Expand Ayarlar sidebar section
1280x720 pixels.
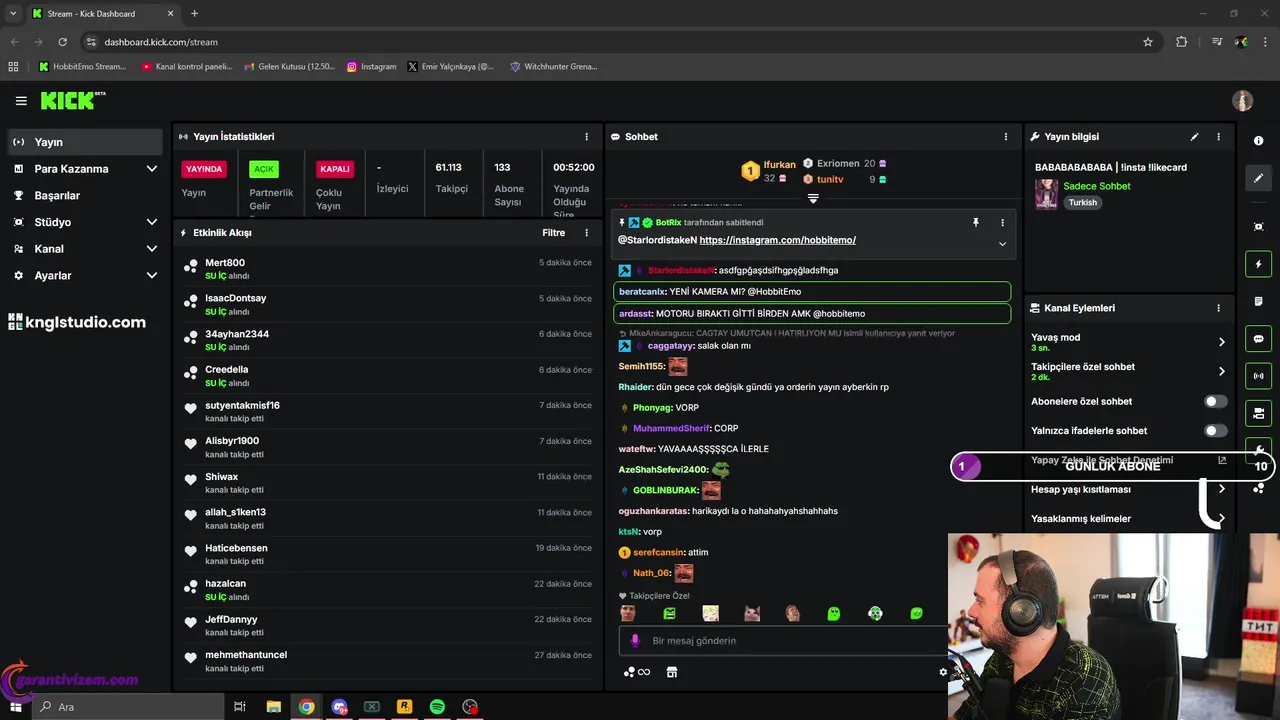pyautogui.click(x=152, y=276)
